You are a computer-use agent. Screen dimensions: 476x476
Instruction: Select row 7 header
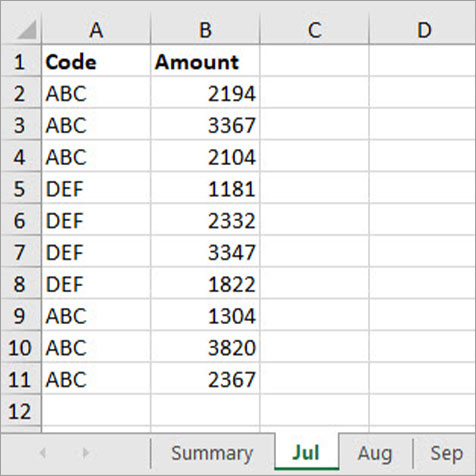[20, 252]
